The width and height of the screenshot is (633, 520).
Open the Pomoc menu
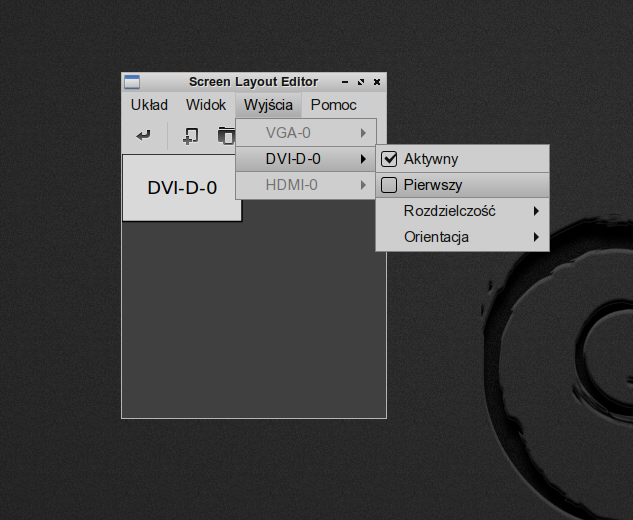pyautogui.click(x=333, y=105)
